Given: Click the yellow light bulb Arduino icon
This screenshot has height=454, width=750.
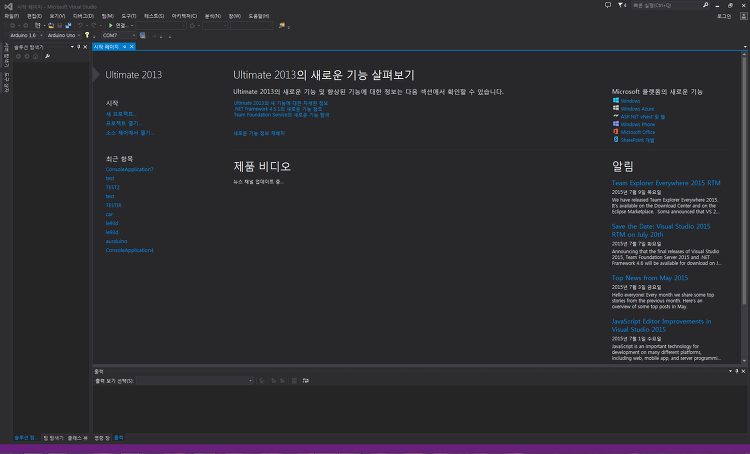Looking at the screenshot, I should (x=87, y=35).
